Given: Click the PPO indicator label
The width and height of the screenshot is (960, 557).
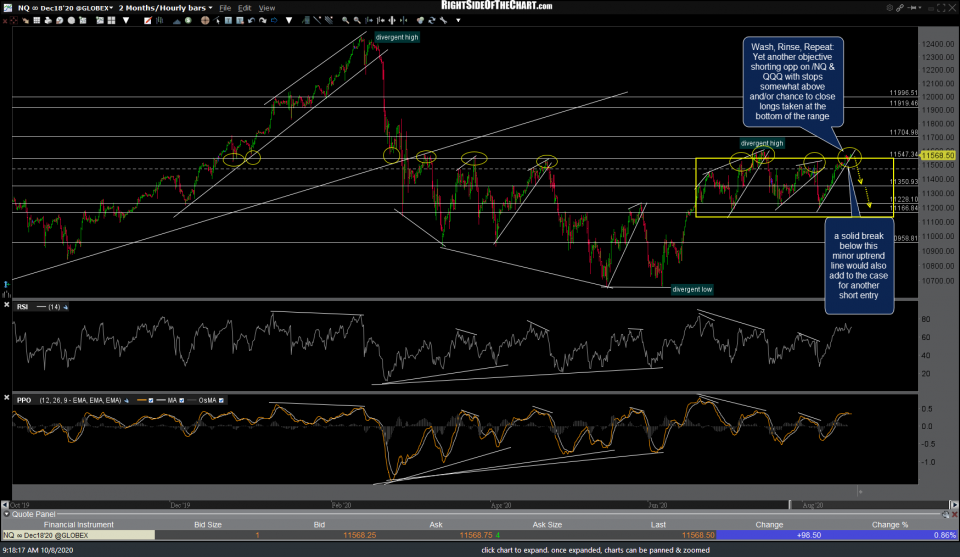Looking at the screenshot, I should 24,400.
